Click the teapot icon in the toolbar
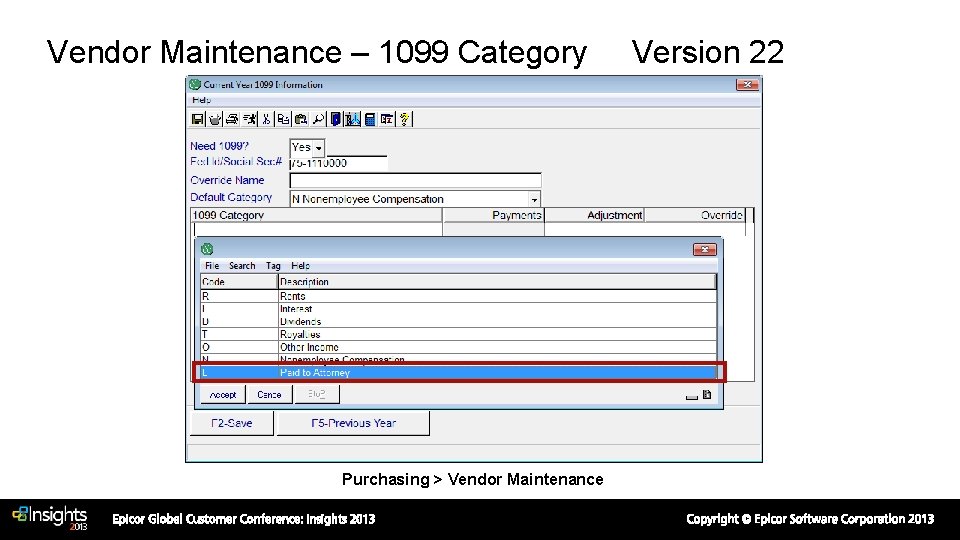This screenshot has height=540, width=960. click(214, 119)
